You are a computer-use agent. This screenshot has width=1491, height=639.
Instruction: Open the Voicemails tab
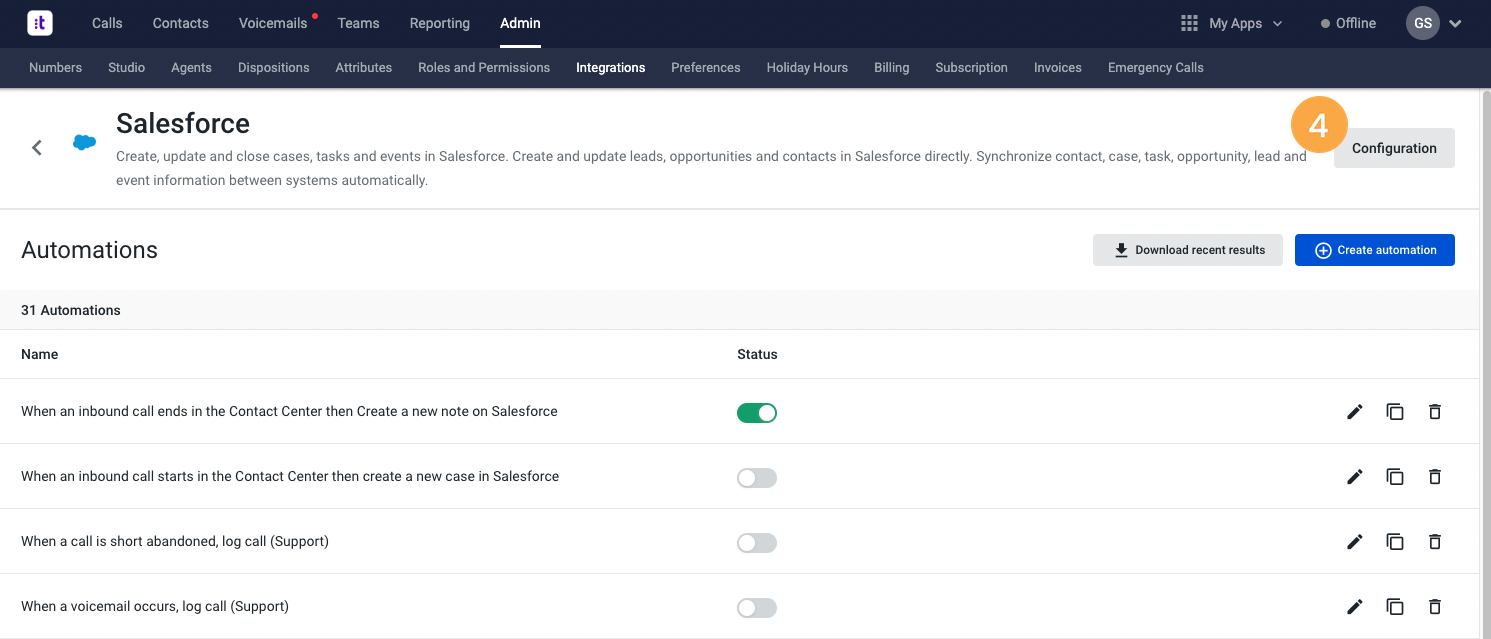(x=273, y=23)
